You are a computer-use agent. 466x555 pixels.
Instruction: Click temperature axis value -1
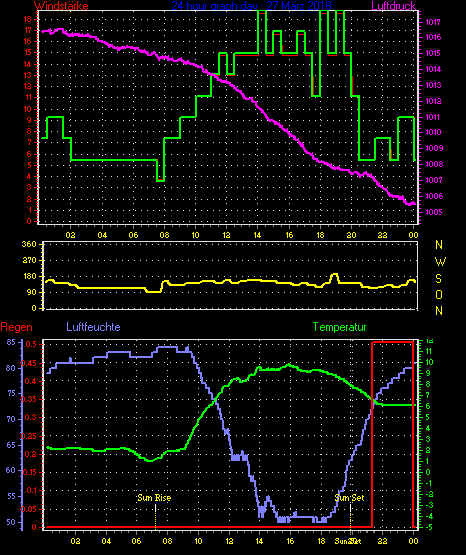[x=428, y=483]
